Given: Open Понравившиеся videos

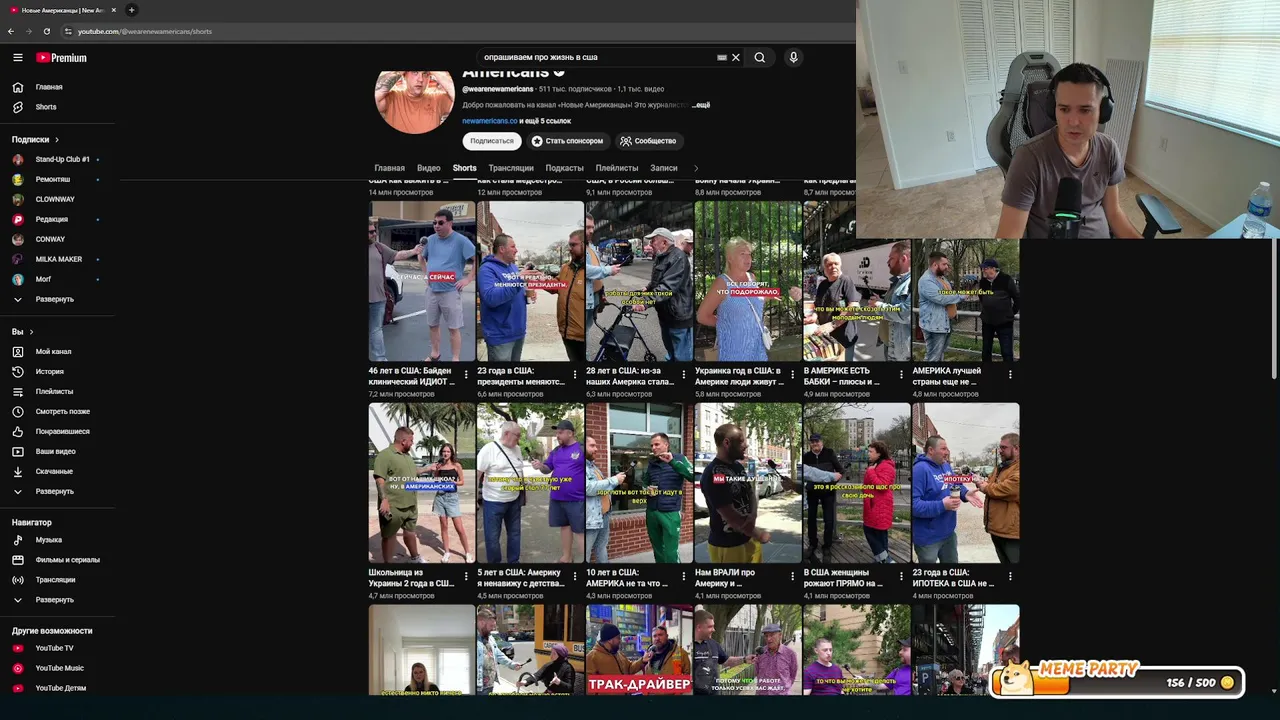Looking at the screenshot, I should (62, 432).
